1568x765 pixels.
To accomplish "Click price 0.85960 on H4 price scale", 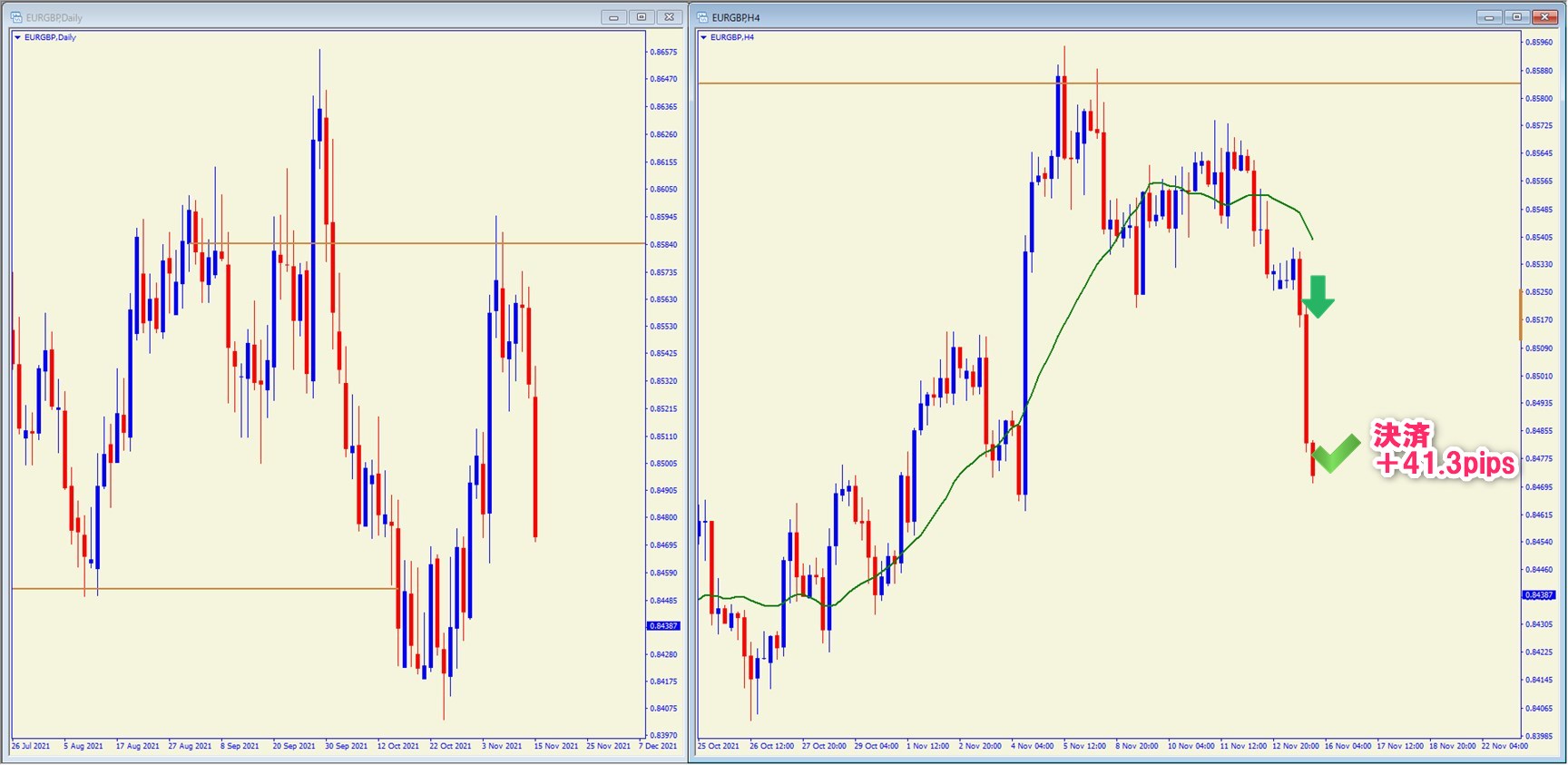I will (x=1540, y=43).
